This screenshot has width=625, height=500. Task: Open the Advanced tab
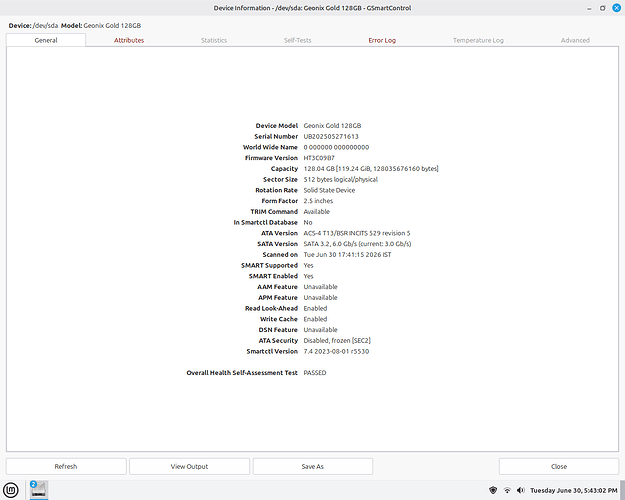pyautogui.click(x=575, y=40)
